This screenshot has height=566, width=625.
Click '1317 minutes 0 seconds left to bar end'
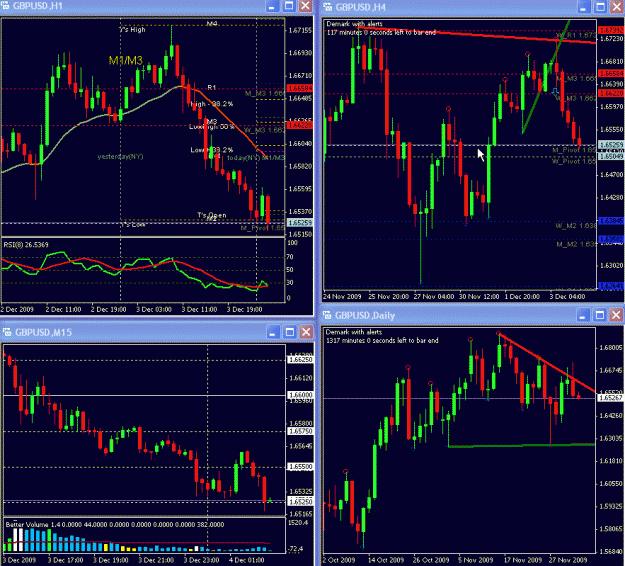[x=382, y=340]
